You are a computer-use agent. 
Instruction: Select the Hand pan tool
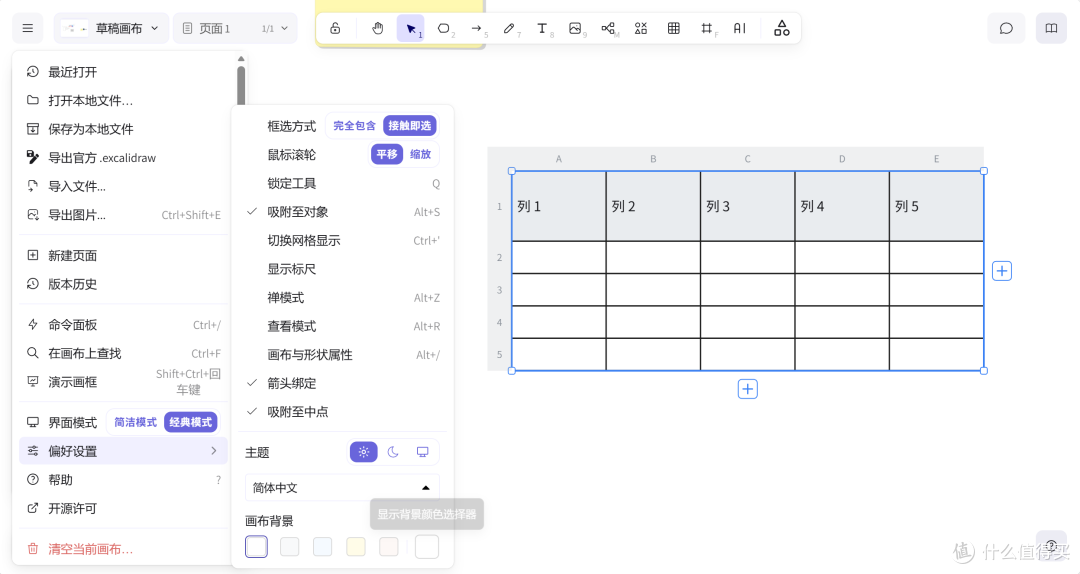pos(377,28)
